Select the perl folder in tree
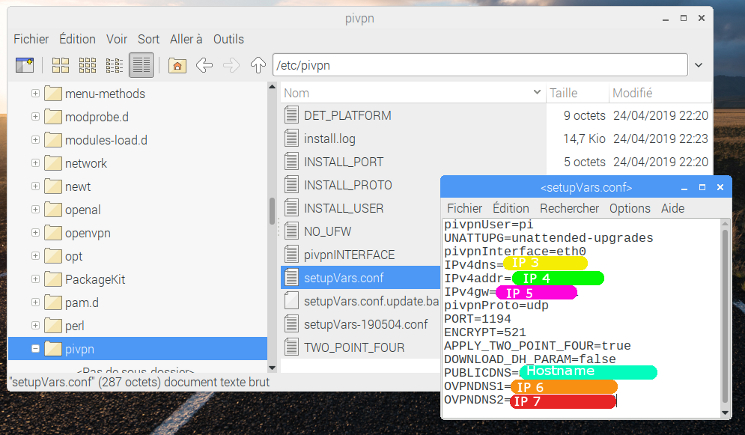Screen dimensions: 745x435 75,326
